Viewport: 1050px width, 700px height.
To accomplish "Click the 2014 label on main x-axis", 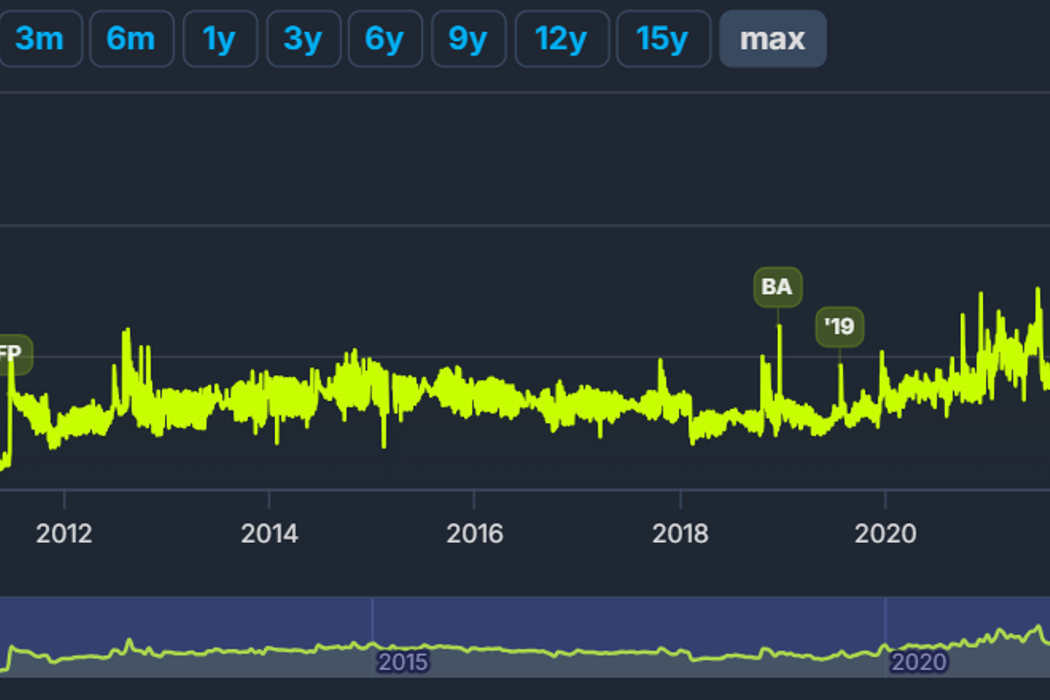I will 269,533.
